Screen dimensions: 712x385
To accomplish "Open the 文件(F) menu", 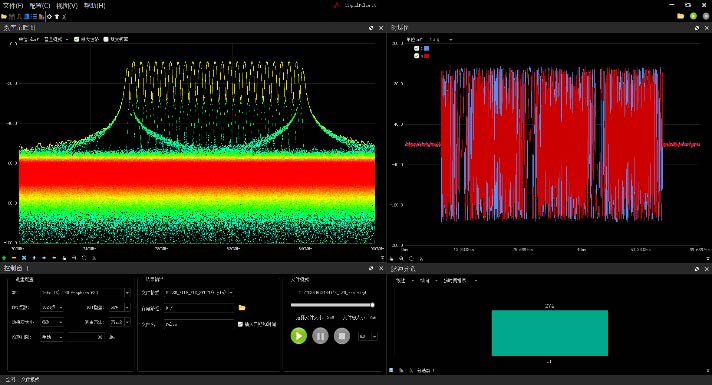I will coord(13,6).
